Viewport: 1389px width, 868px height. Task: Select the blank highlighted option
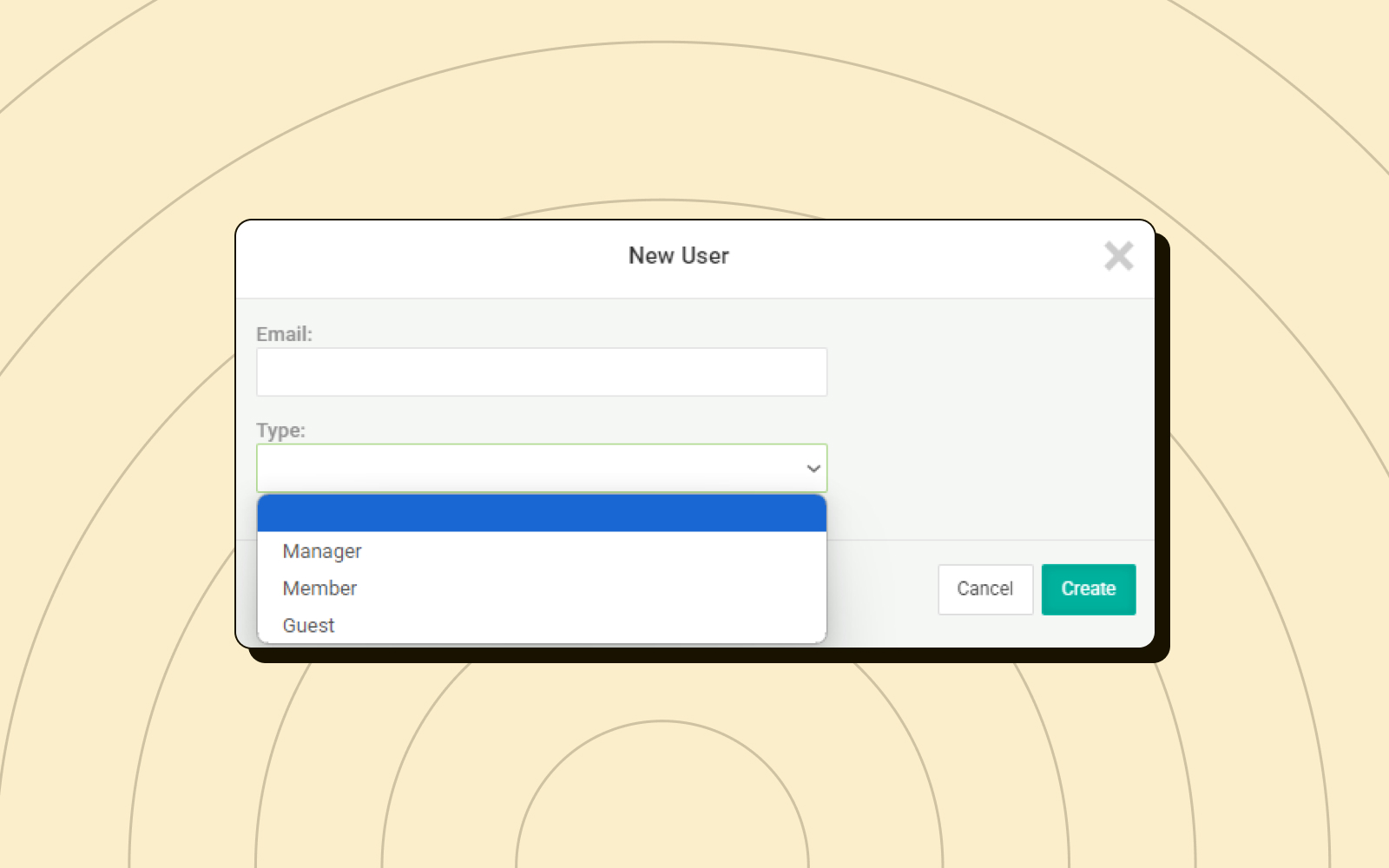(542, 513)
